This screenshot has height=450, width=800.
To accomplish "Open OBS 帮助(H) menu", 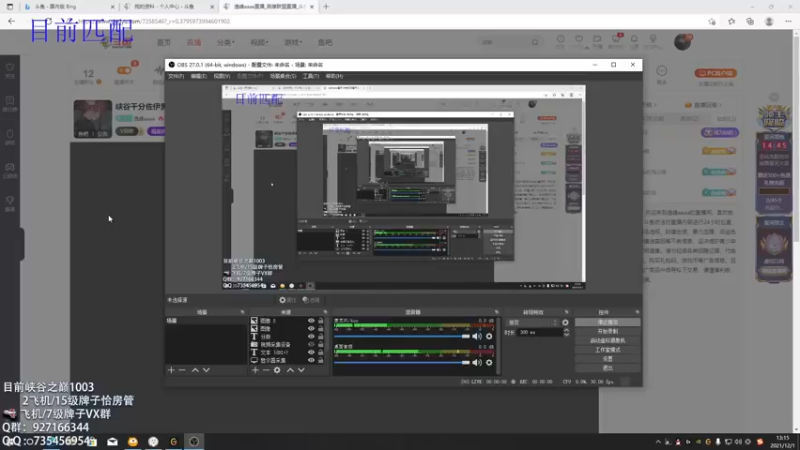I will tap(334, 76).
